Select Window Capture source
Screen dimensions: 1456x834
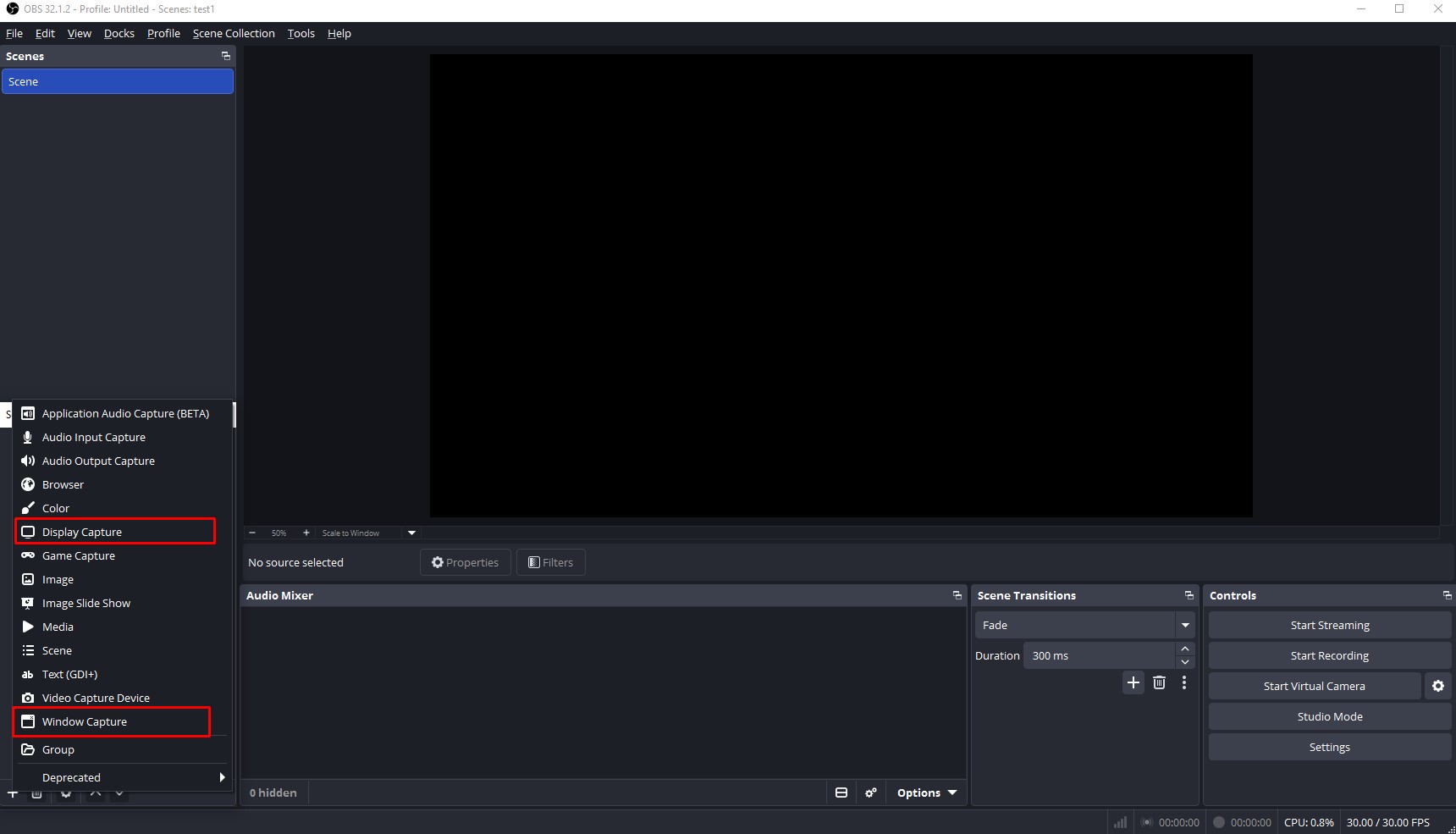122,721
